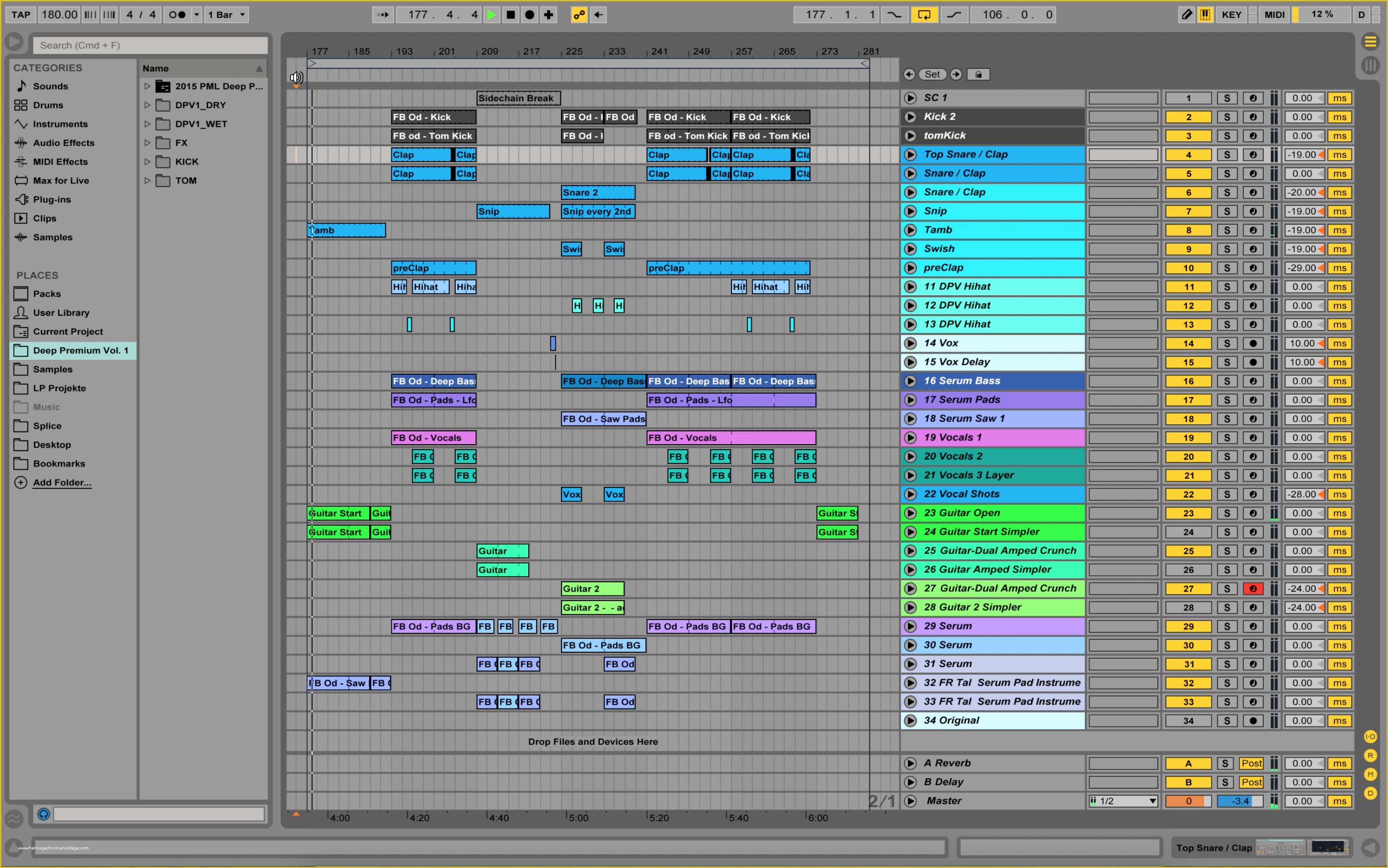
Task: Expand the 2015 PML Deep folder
Action: [148, 86]
